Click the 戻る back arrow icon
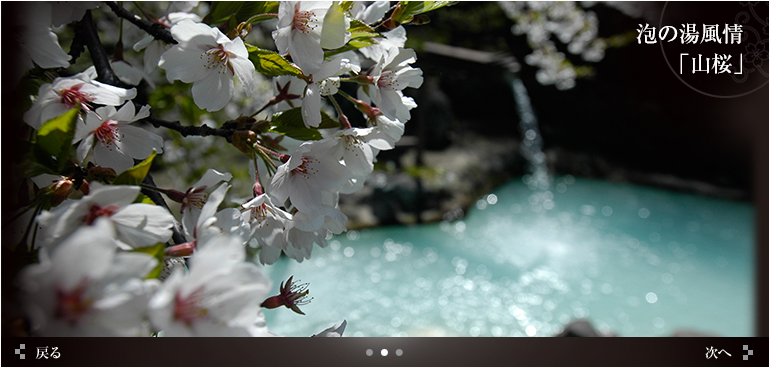The image size is (770, 368). click(20, 352)
